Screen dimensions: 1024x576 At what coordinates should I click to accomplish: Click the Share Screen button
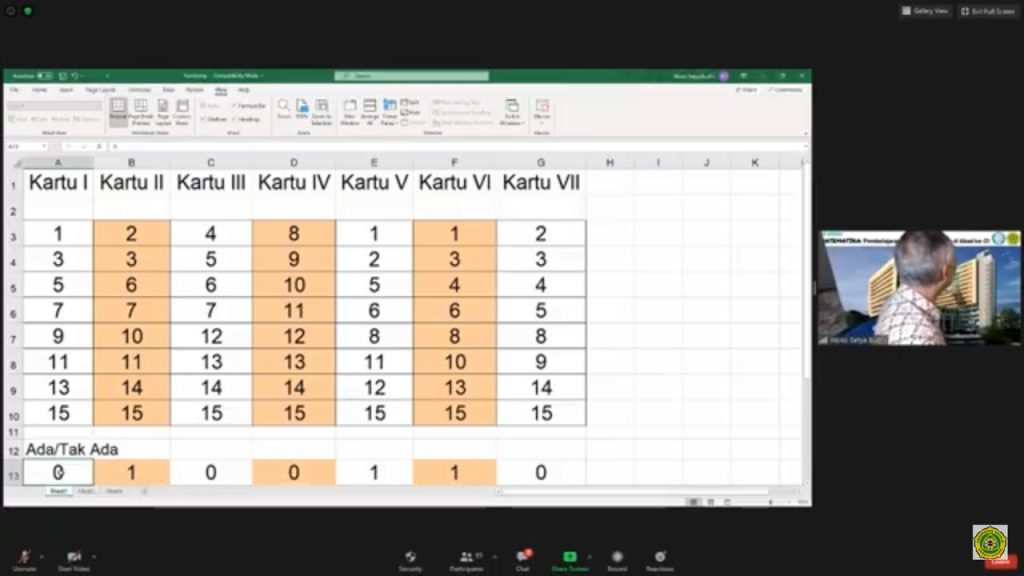pyautogui.click(x=570, y=560)
